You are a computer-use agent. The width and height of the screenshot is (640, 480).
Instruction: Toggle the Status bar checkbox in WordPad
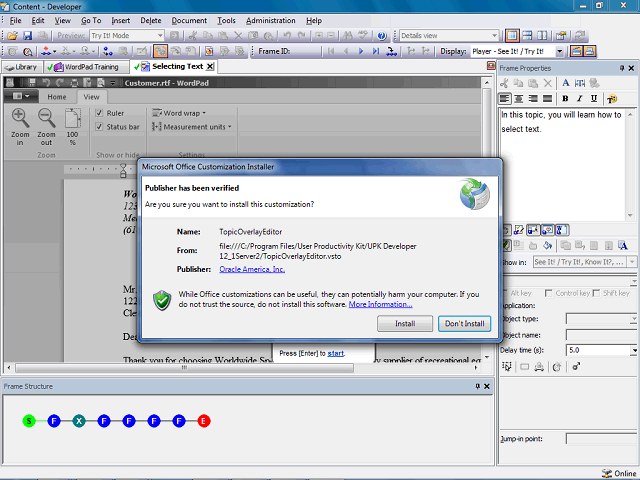point(99,127)
